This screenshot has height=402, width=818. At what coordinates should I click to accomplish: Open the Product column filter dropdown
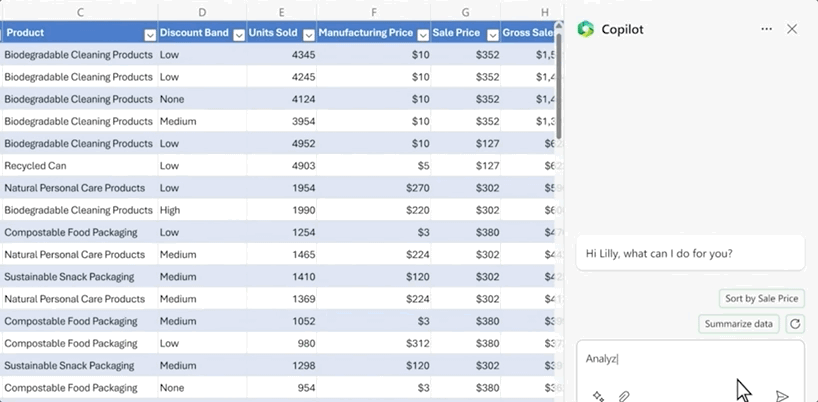150,34
